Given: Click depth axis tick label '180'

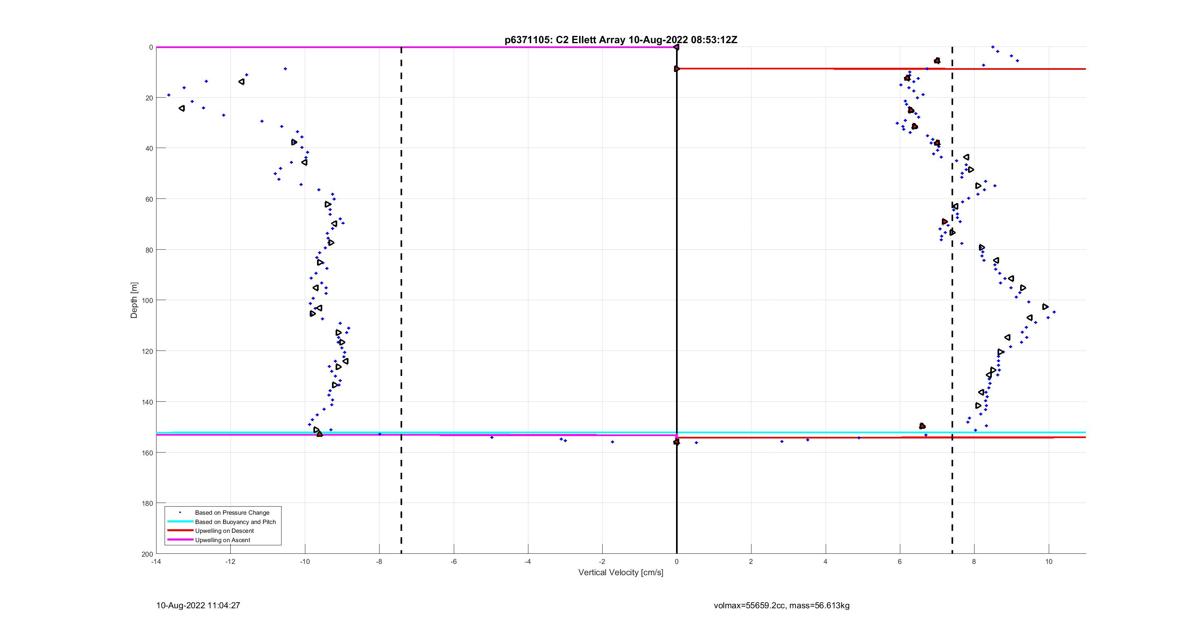Looking at the screenshot, I should (x=146, y=503).
